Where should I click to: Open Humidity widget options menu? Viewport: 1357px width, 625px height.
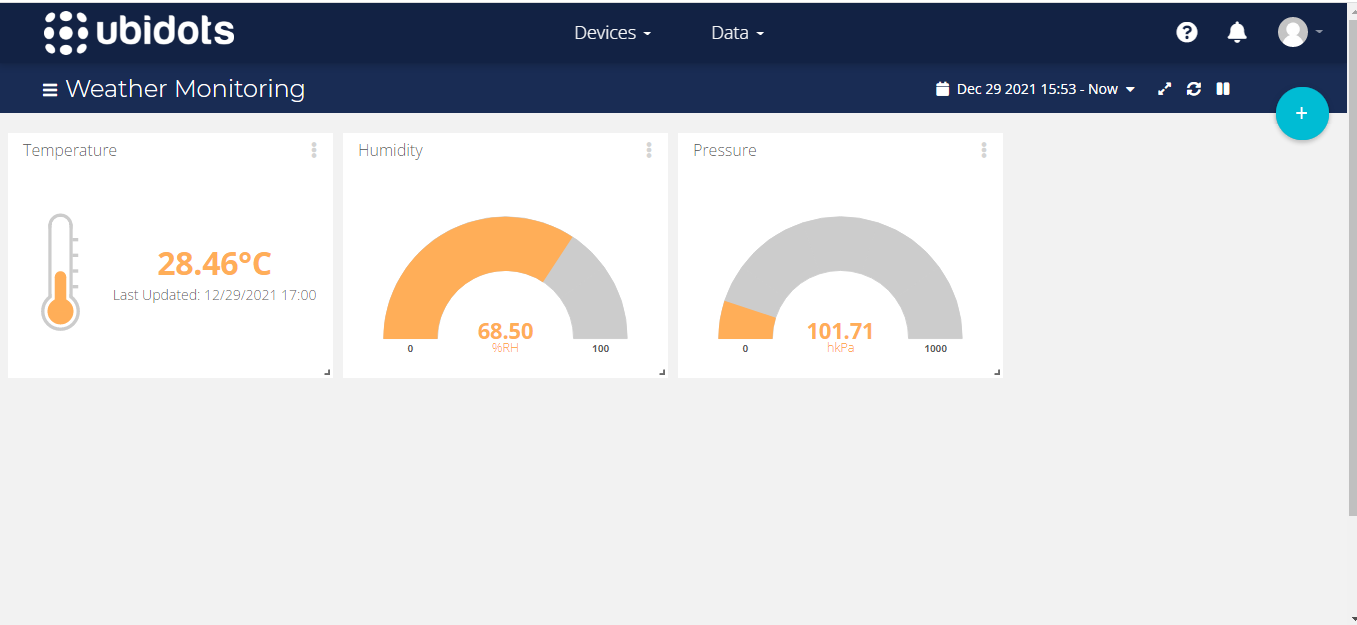649,150
